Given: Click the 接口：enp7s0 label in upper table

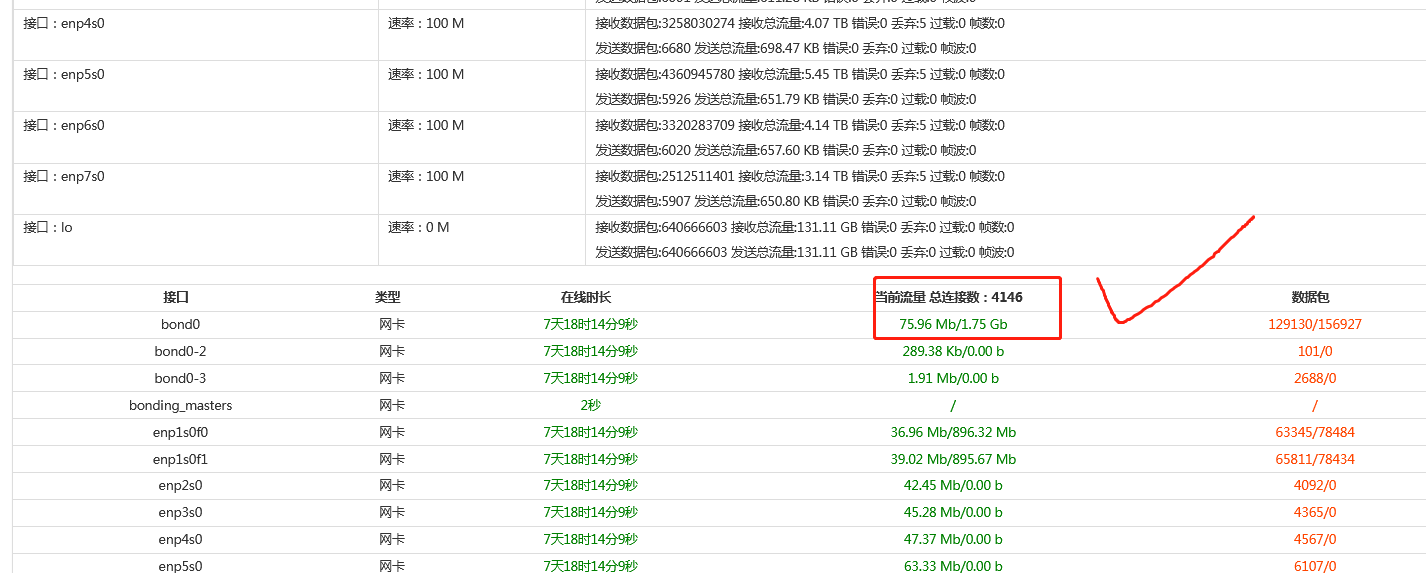Looking at the screenshot, I should coord(64,176).
